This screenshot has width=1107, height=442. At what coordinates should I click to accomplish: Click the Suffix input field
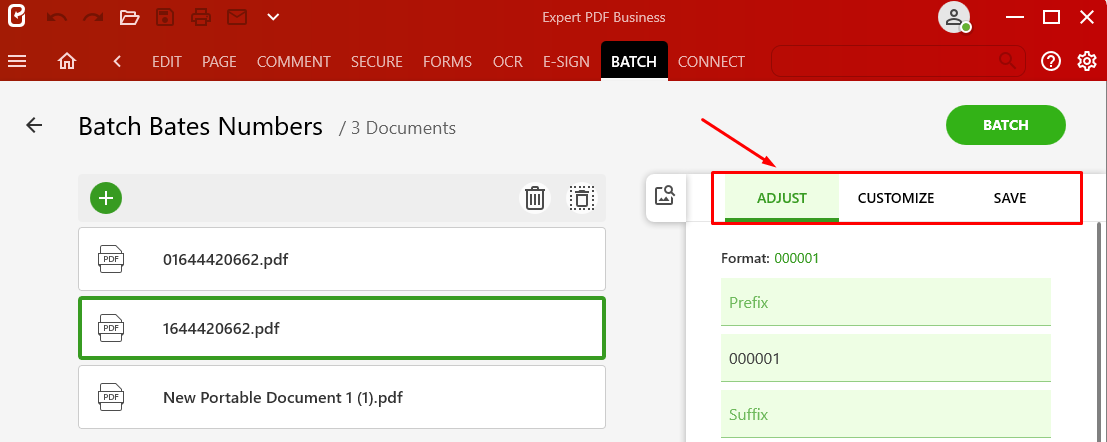[886, 414]
